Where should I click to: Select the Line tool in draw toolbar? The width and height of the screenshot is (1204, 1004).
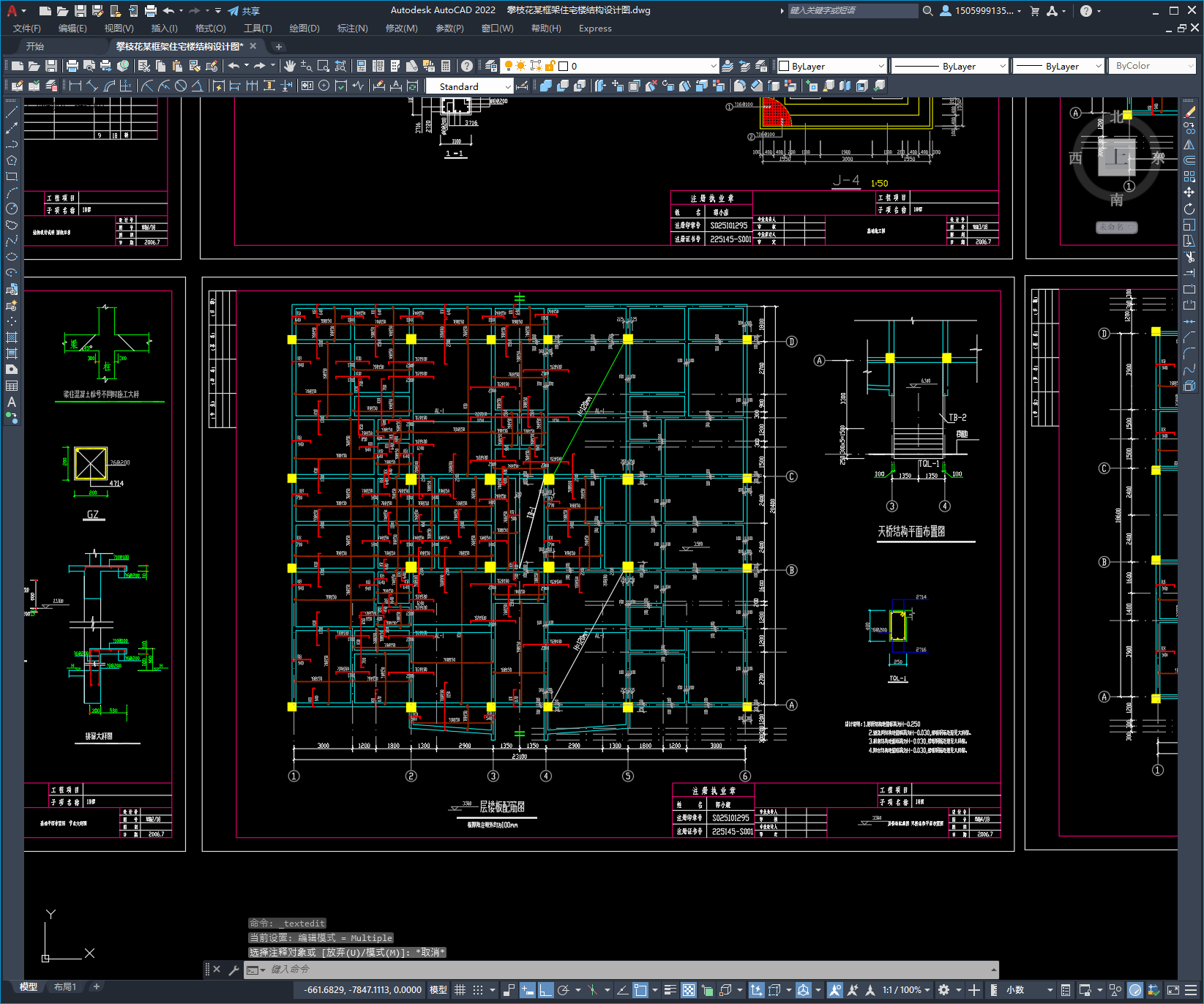click(12, 112)
